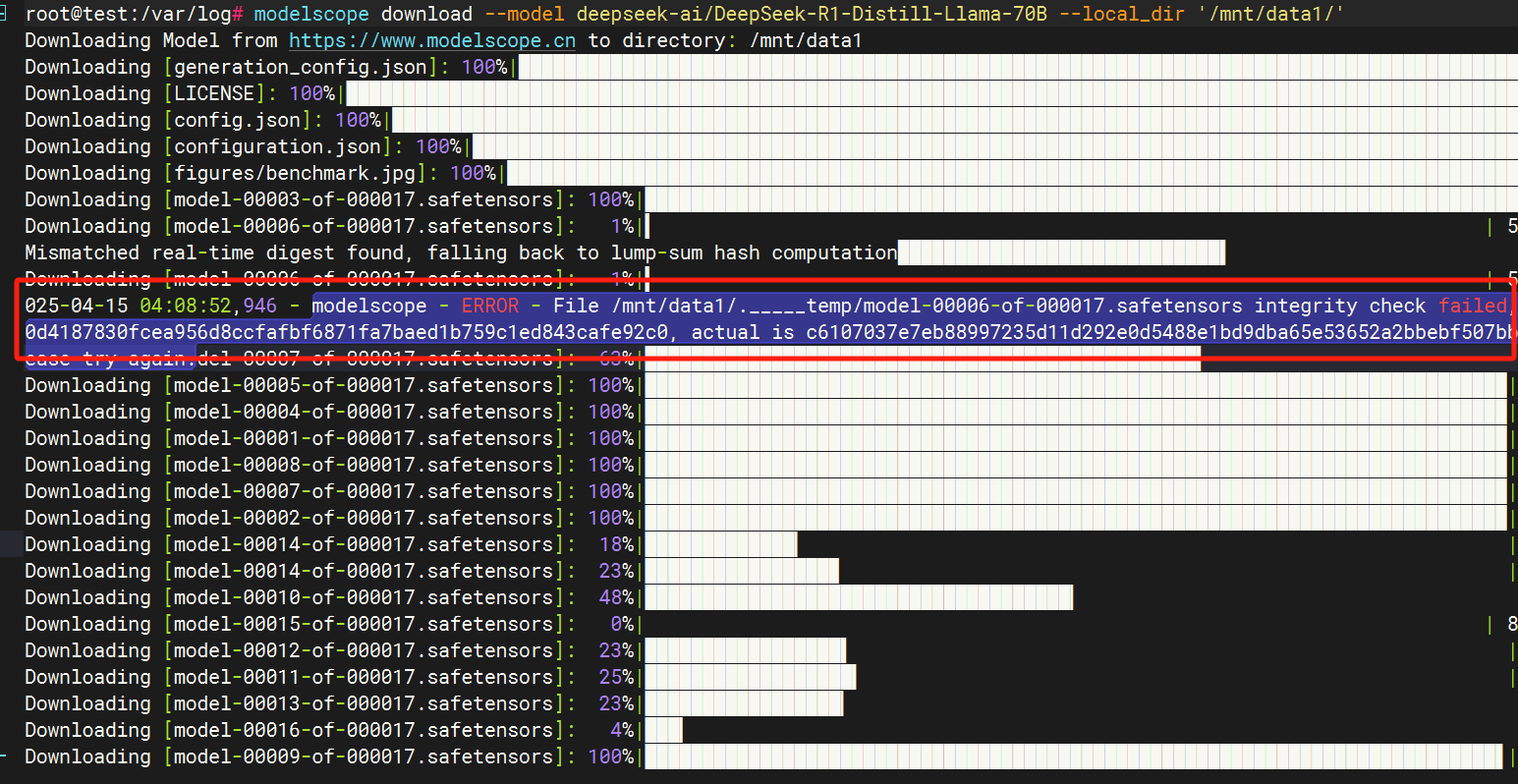Click the red "failed" word in the error
Viewport: 1518px width, 784px height.
[1473, 306]
